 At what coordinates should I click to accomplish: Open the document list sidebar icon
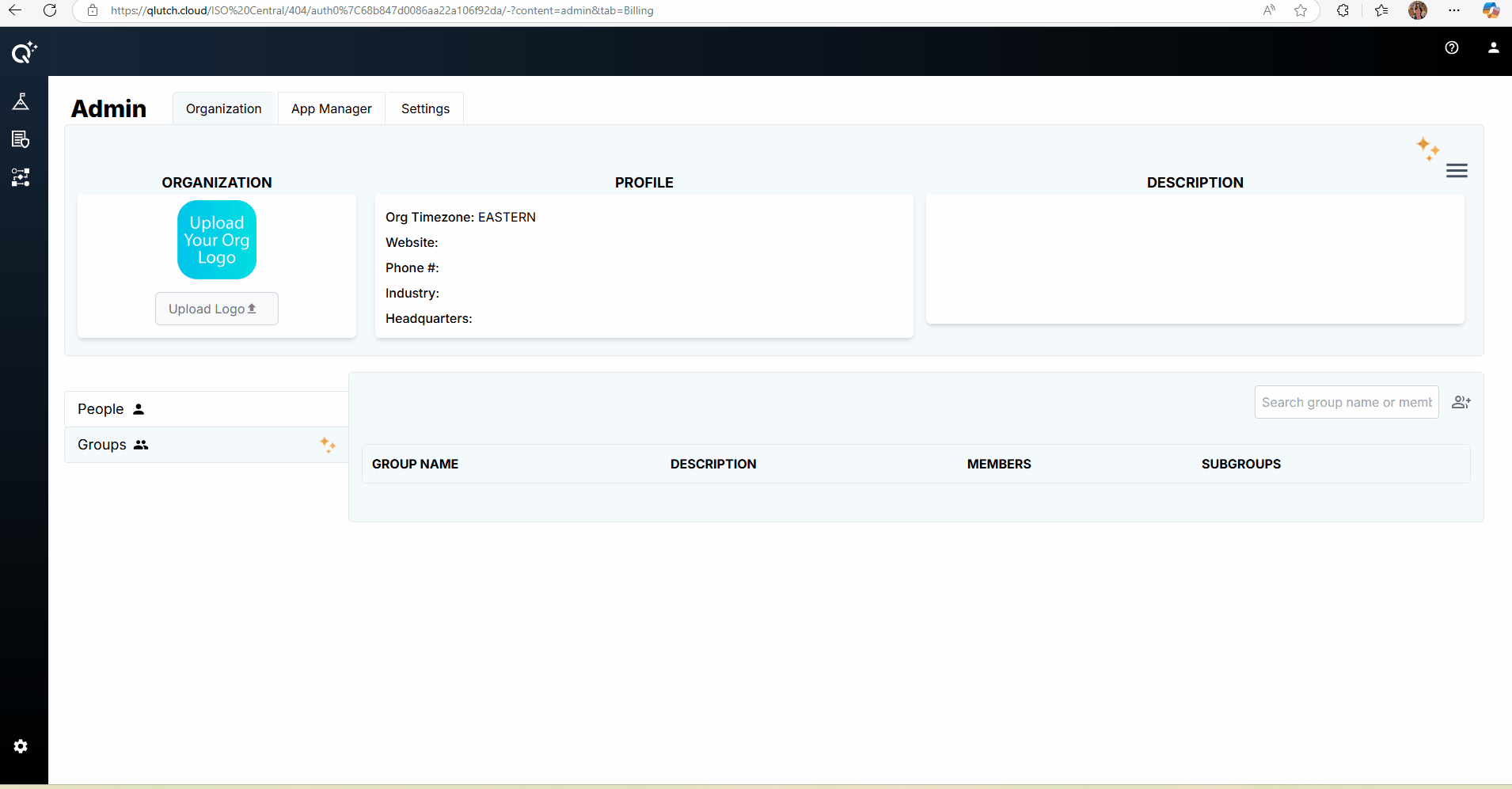(x=21, y=139)
